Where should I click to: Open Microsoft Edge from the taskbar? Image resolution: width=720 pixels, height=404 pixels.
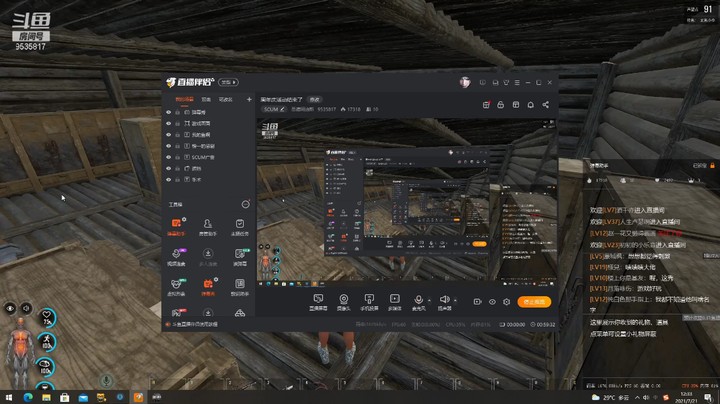click(28, 397)
